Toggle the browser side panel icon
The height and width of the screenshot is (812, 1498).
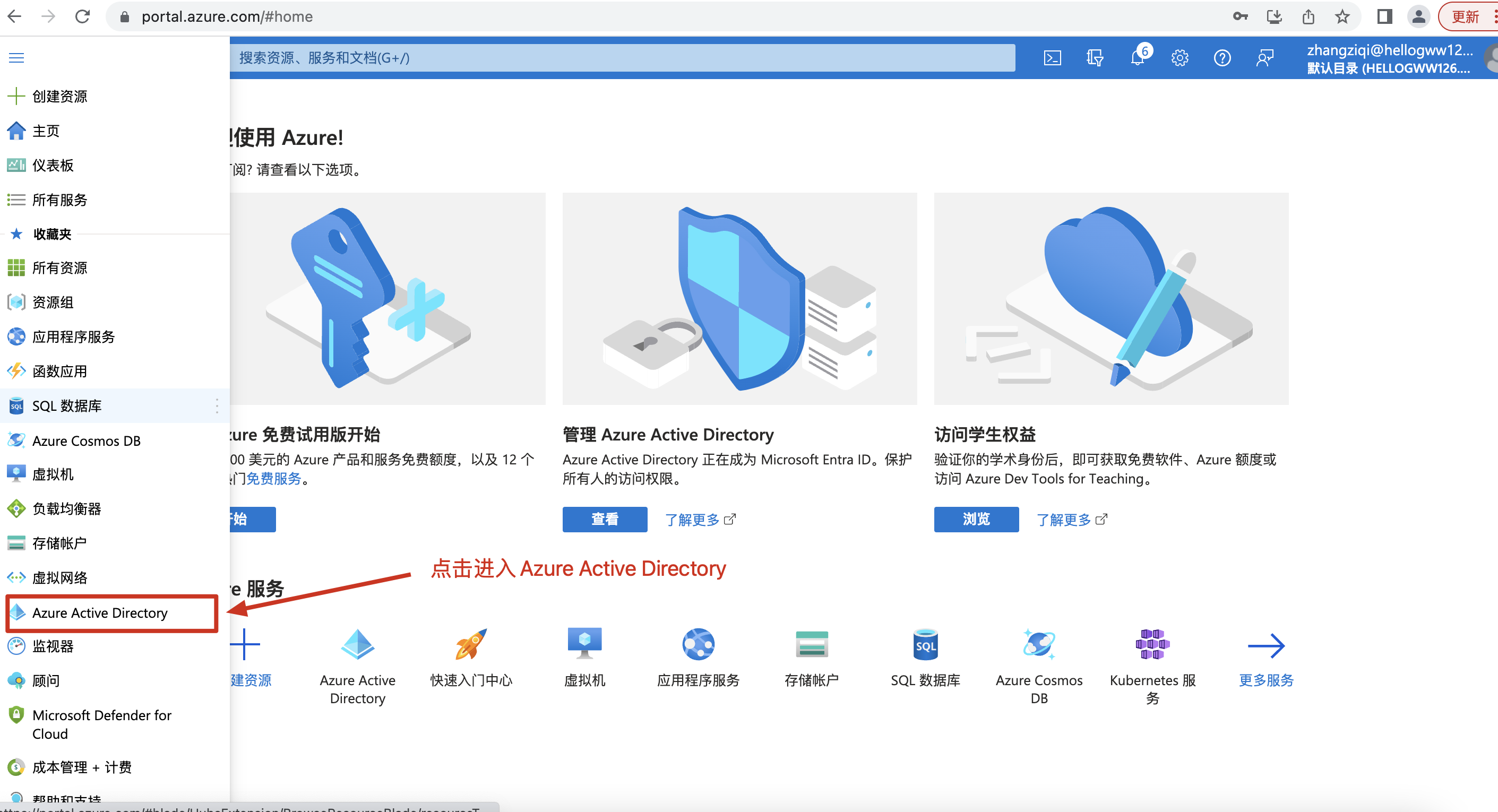pos(1384,16)
